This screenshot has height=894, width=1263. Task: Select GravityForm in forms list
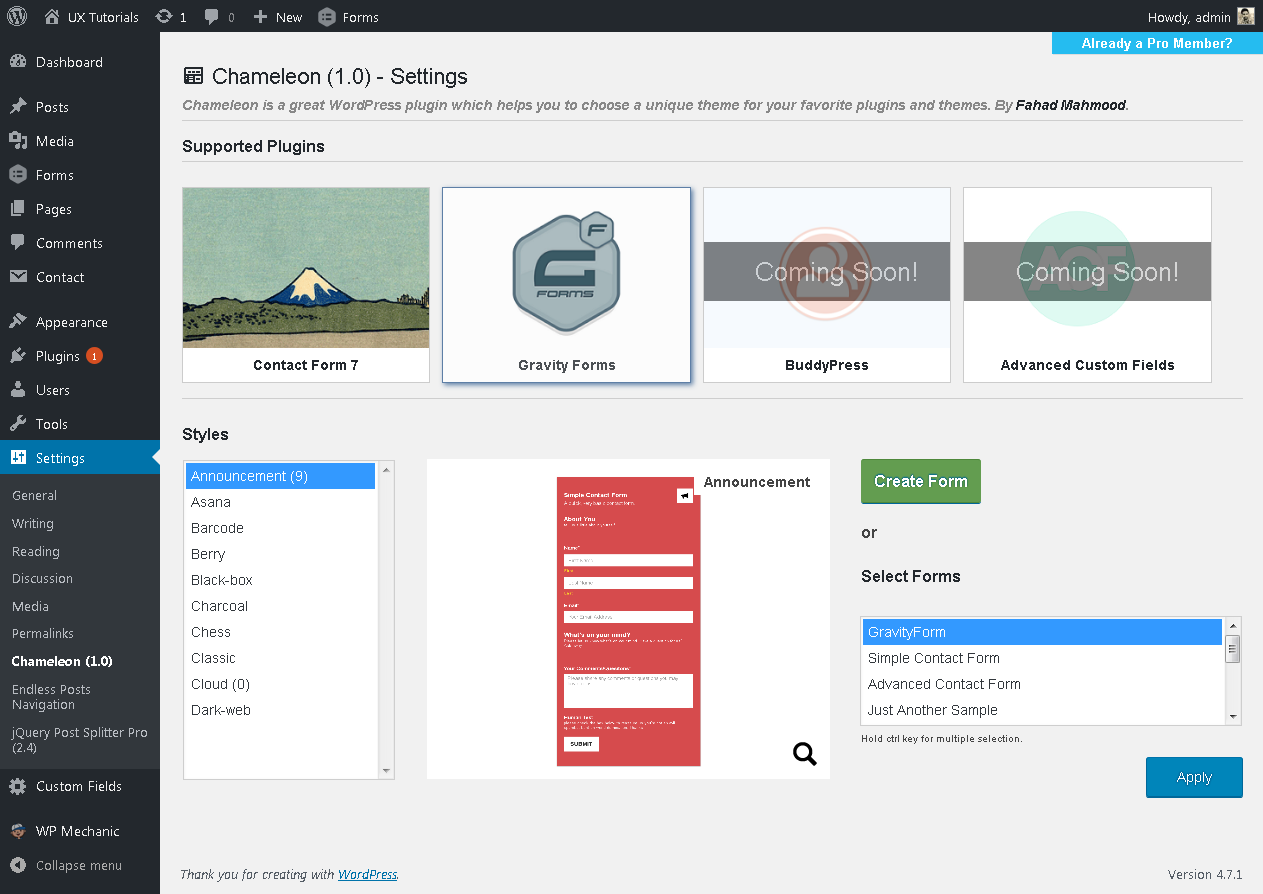coord(1042,632)
